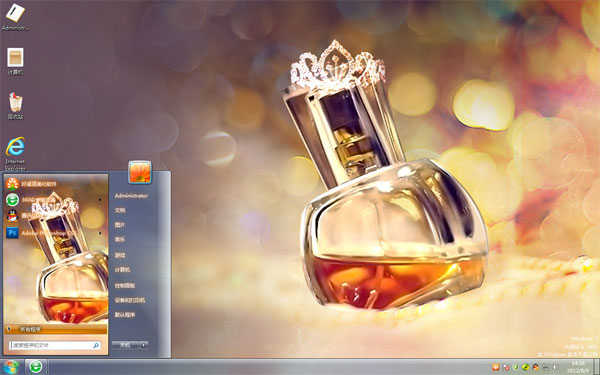Click the taskbar clock and date

[x=578, y=367]
